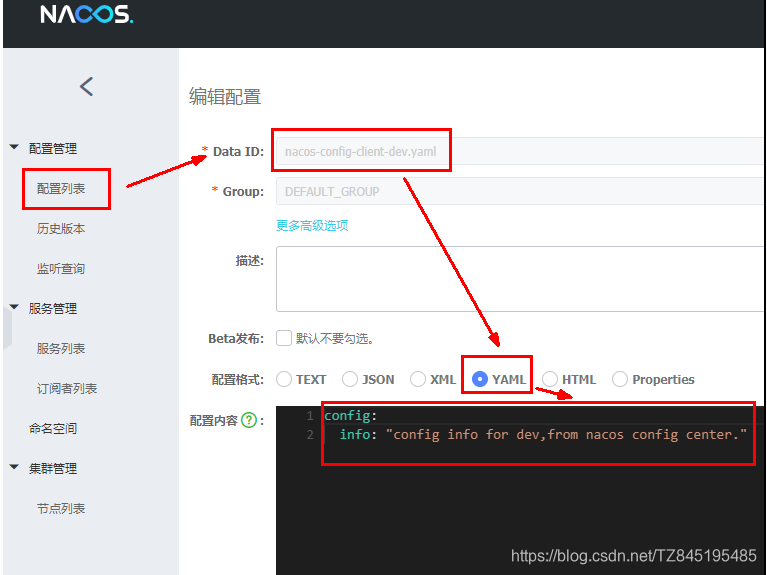The height and width of the screenshot is (575, 767).
Task: Open 订阅者列表 in the sidebar
Action: [67, 389]
